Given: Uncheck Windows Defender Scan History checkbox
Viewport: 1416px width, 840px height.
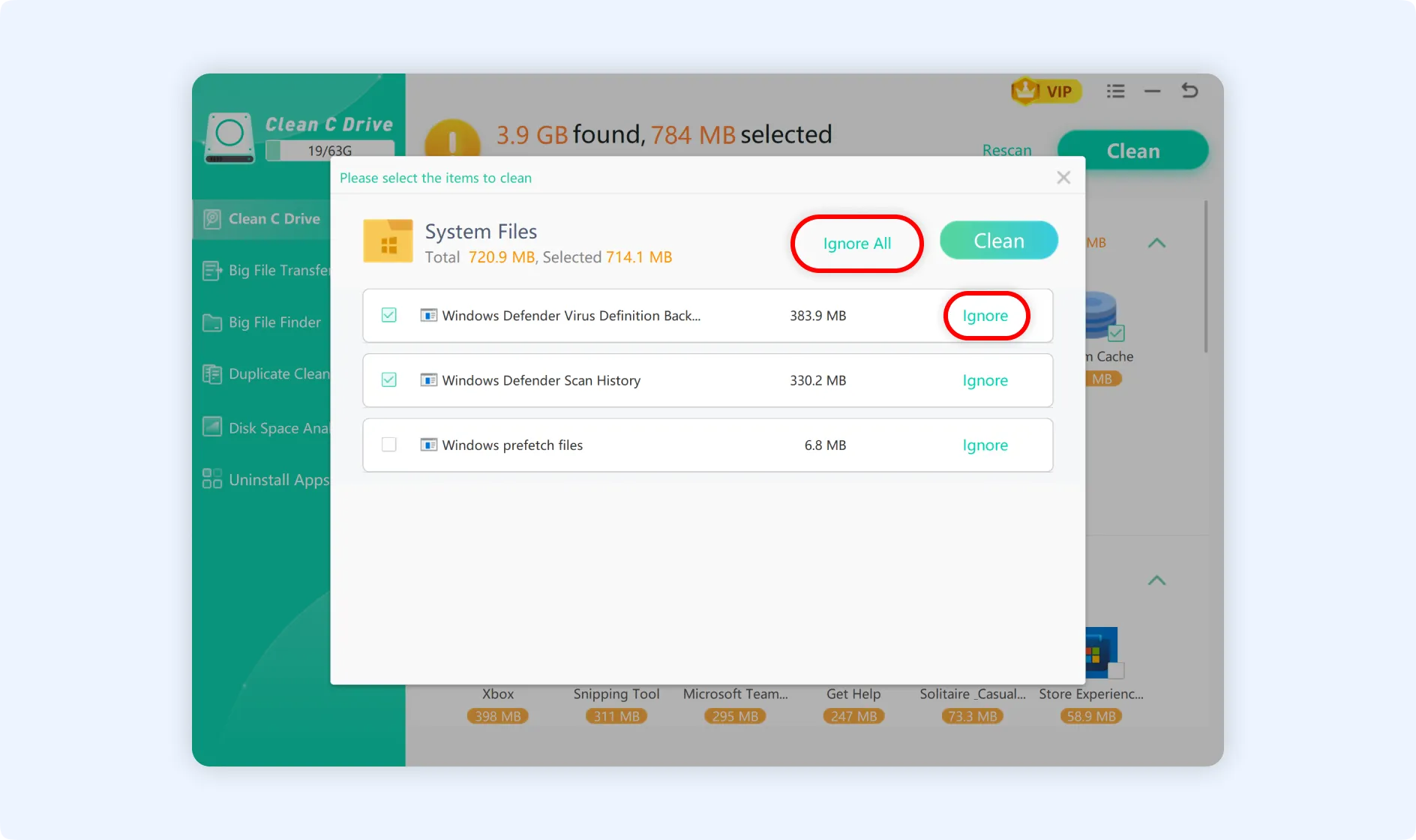Looking at the screenshot, I should 388,380.
